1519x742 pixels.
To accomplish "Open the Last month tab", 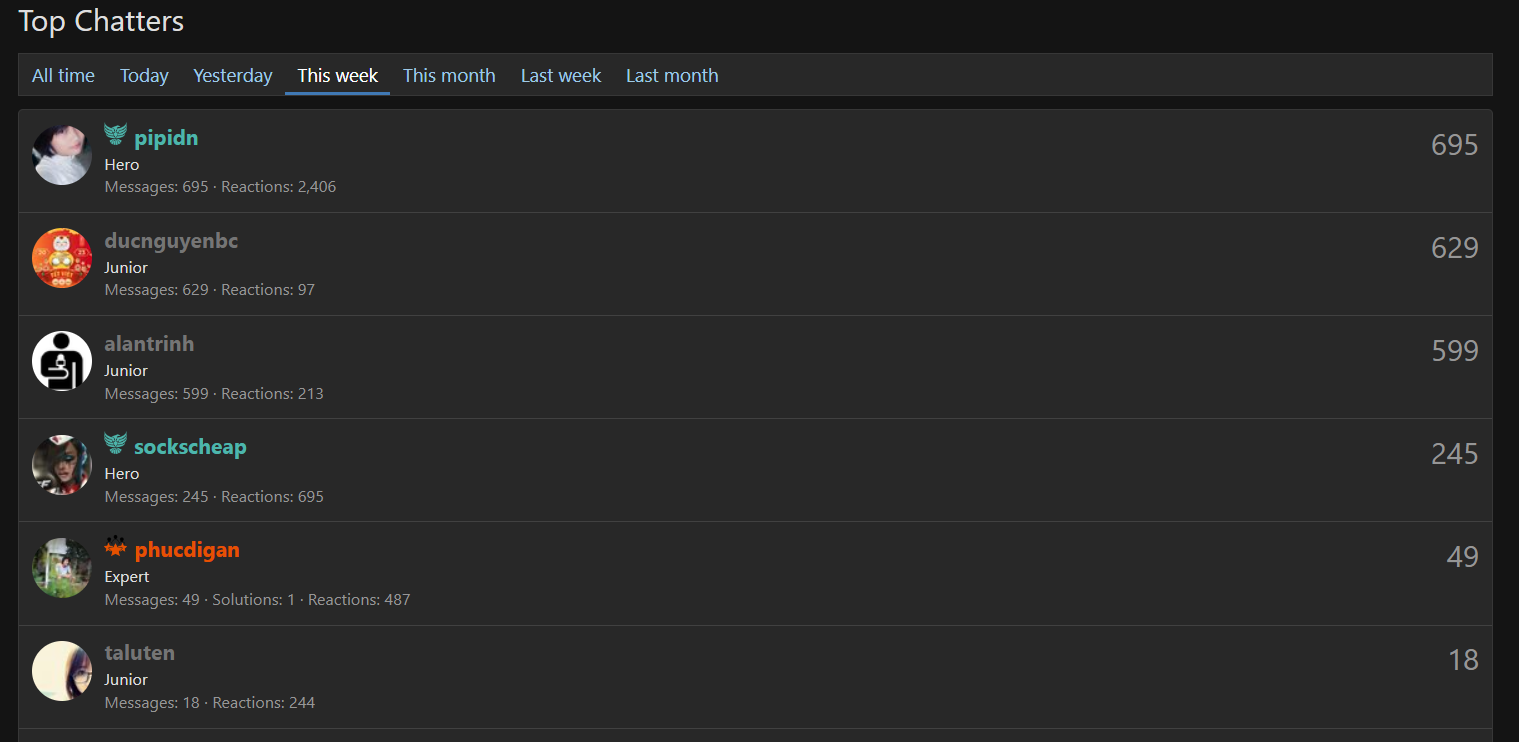I will coord(672,76).
